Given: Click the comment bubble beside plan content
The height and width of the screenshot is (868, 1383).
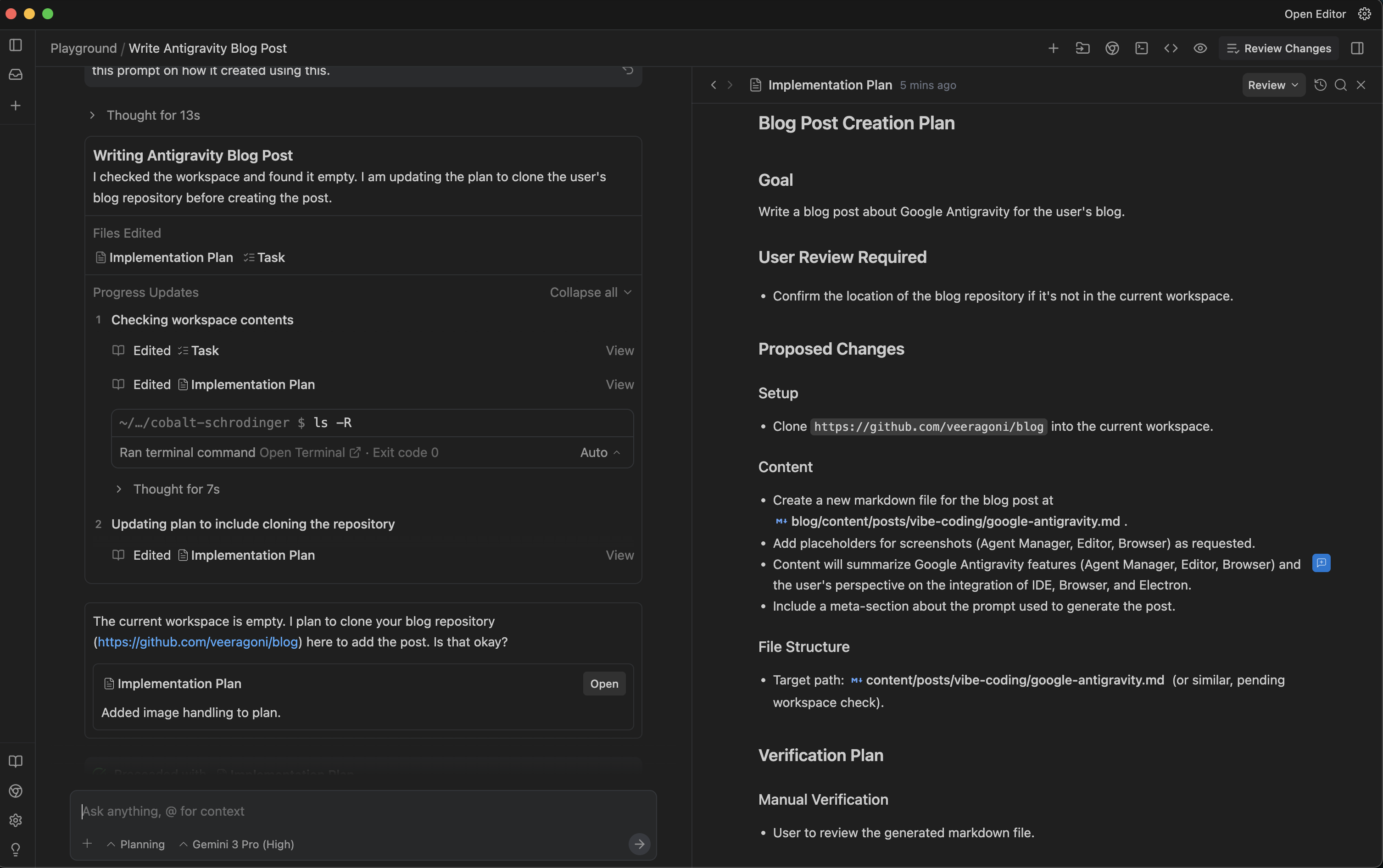Looking at the screenshot, I should [1321, 563].
